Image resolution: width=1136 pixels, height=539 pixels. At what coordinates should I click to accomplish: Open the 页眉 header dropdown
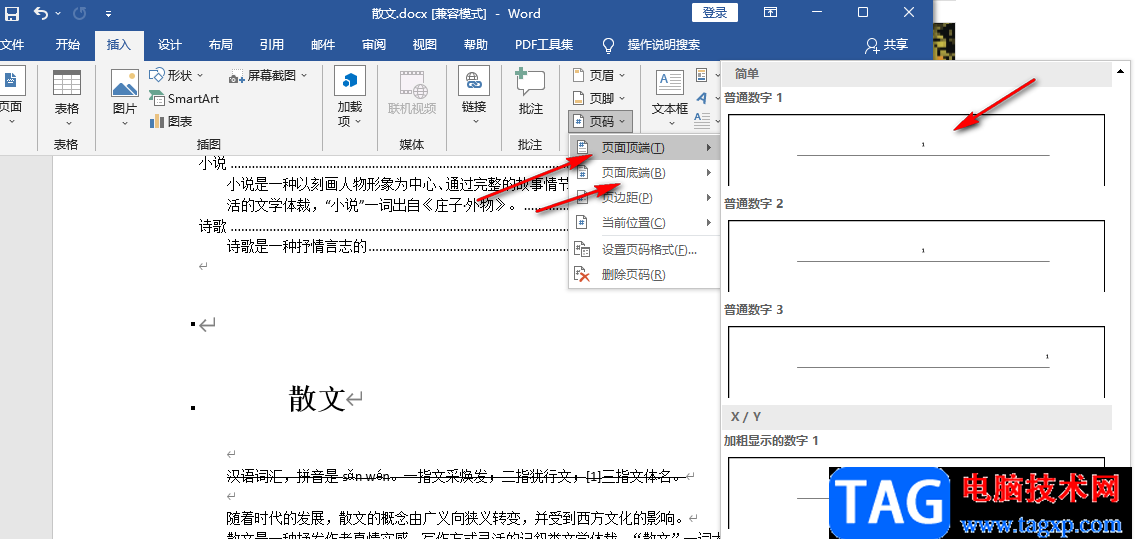point(598,75)
